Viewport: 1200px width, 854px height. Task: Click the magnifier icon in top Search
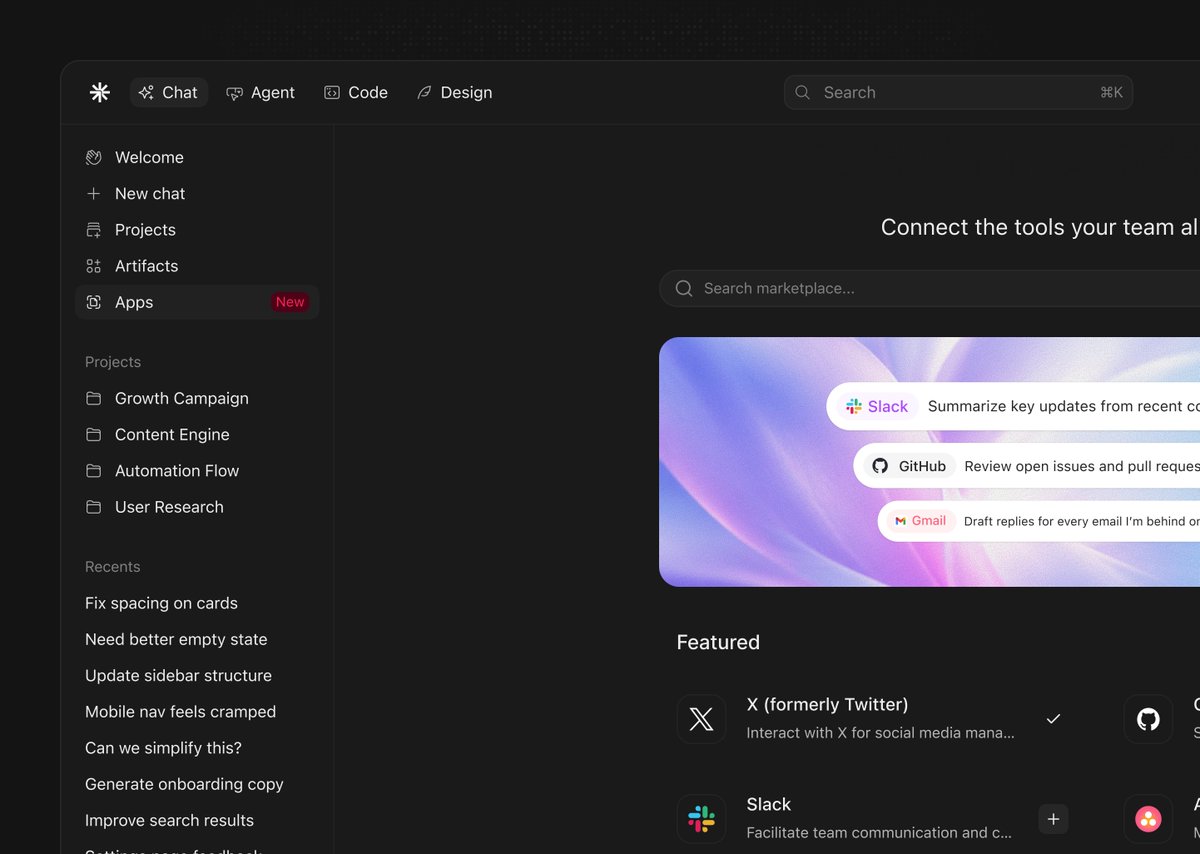[x=802, y=92]
